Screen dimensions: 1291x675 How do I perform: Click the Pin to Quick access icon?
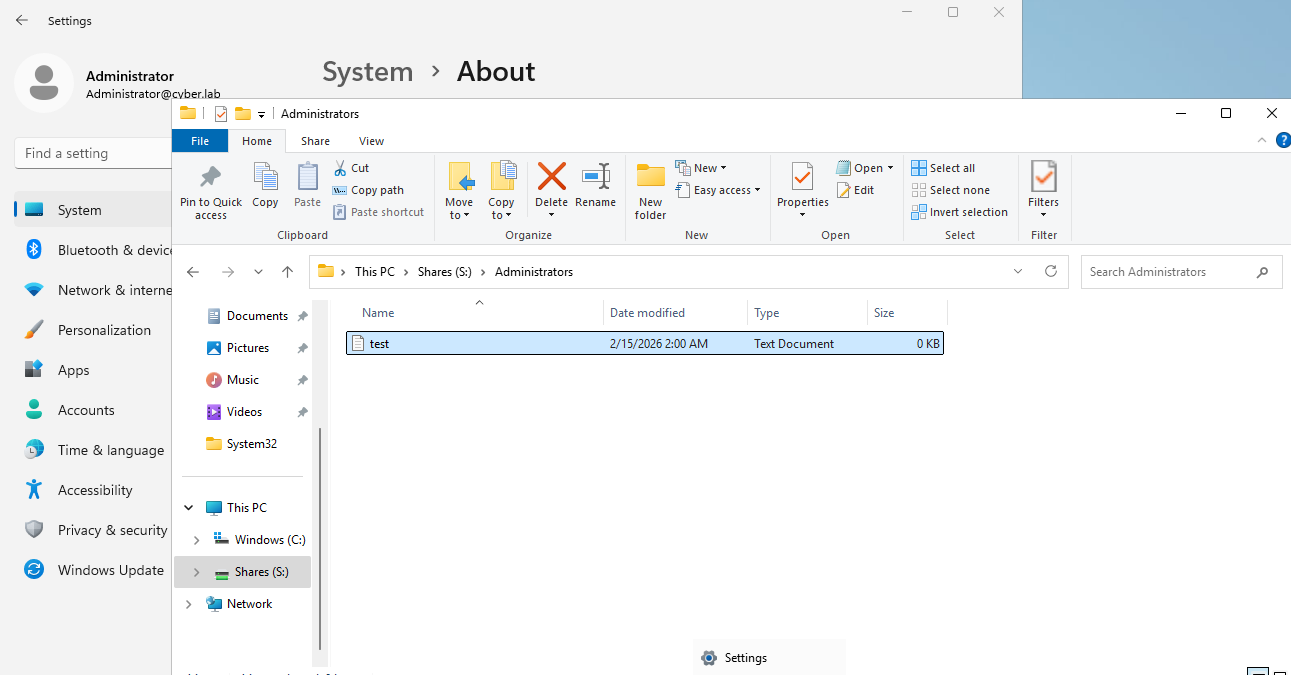tap(210, 178)
